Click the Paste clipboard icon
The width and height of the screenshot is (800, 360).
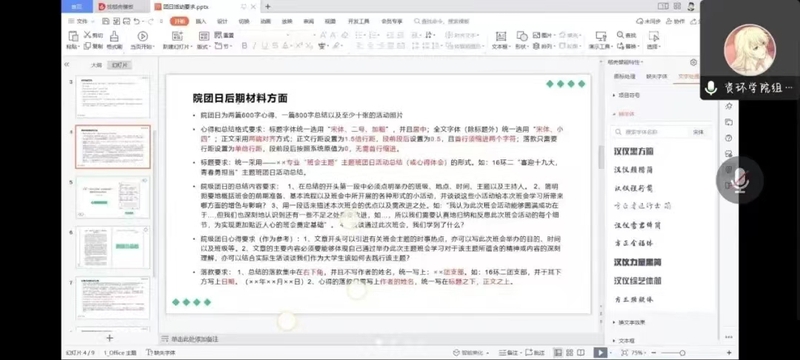coord(73,36)
